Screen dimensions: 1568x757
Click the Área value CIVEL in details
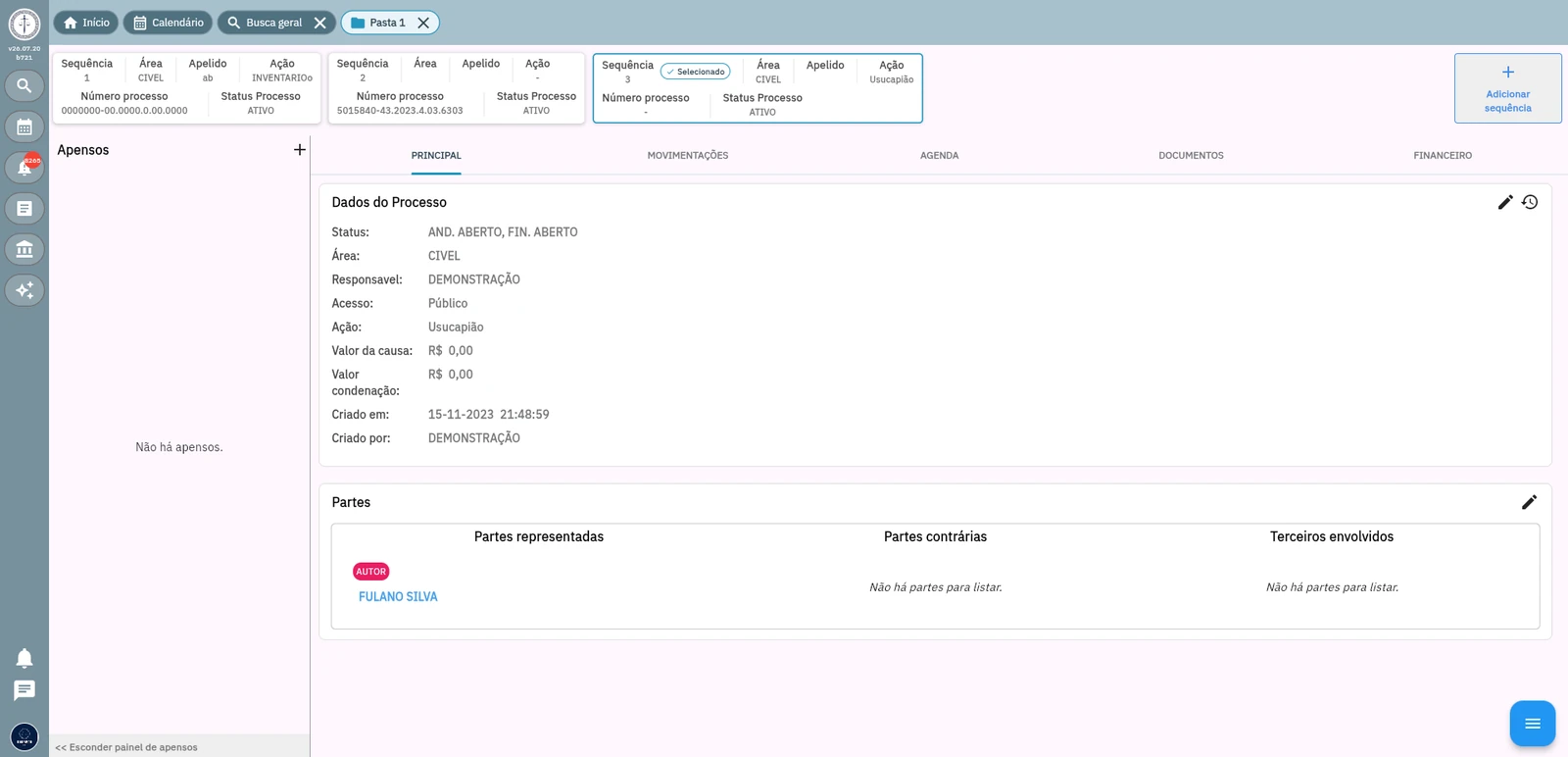(444, 256)
